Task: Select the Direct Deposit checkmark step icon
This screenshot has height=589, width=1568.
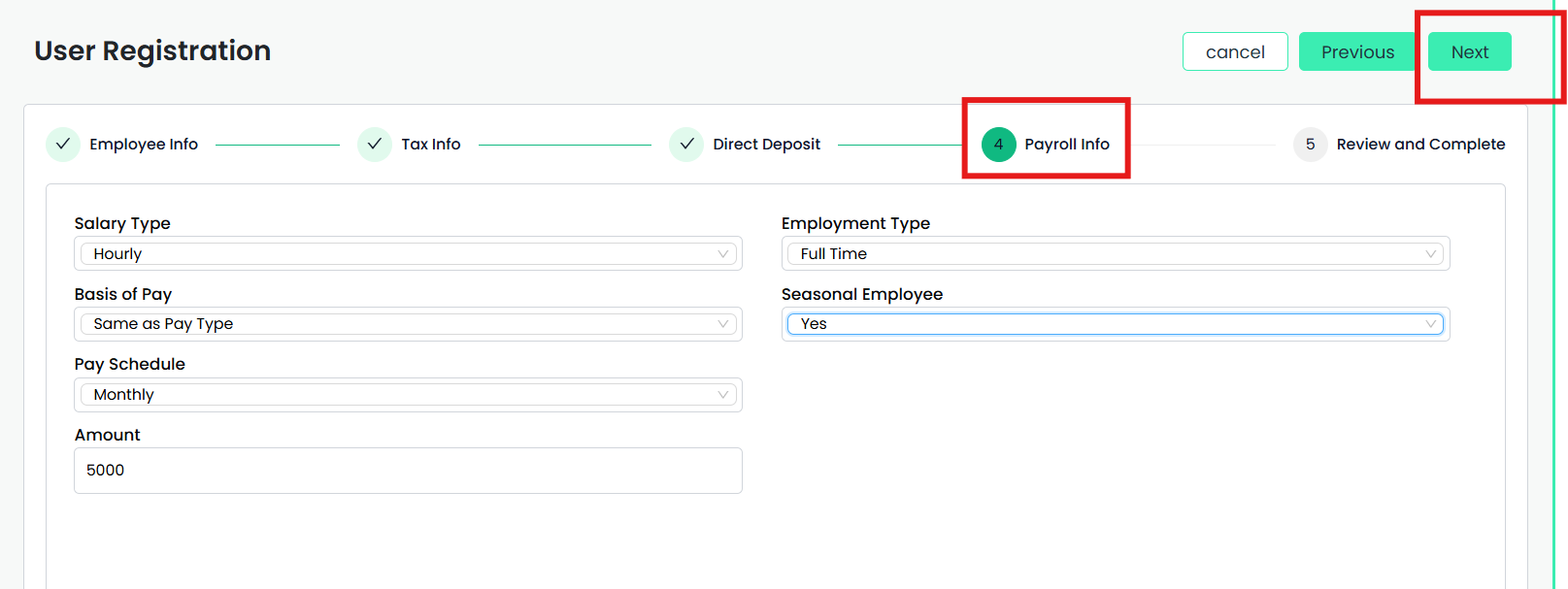Action: (x=686, y=144)
